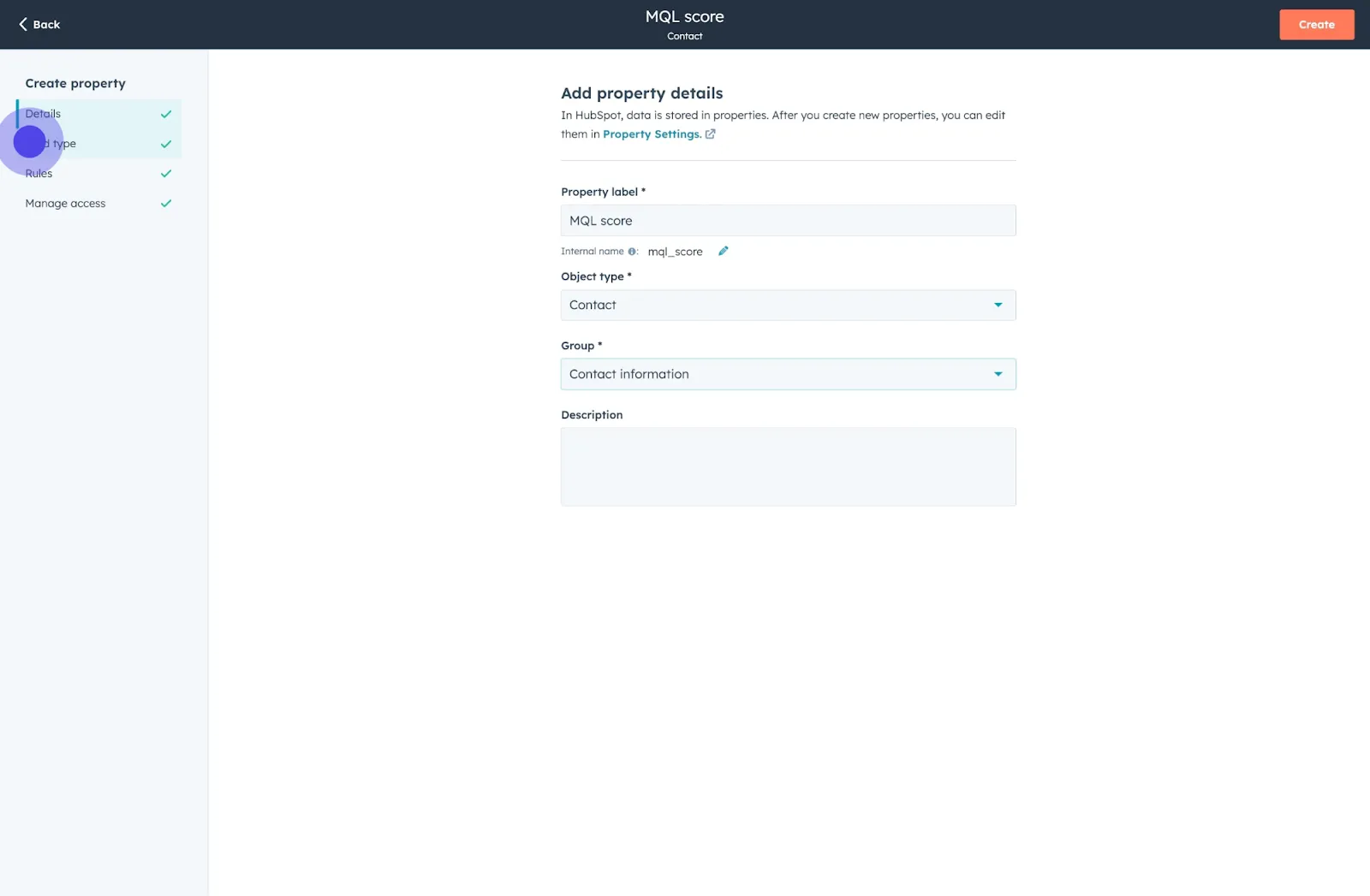Open the Group dropdown showing Contact information
This screenshot has height=896, width=1370.
tap(788, 374)
